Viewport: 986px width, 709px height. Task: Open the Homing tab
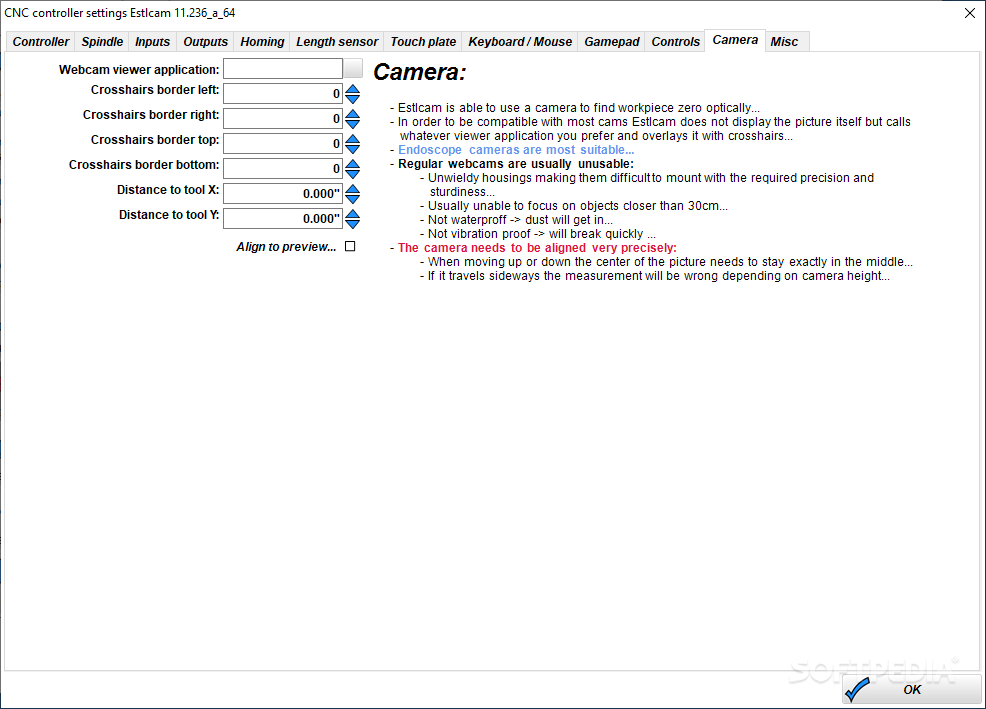(x=262, y=42)
